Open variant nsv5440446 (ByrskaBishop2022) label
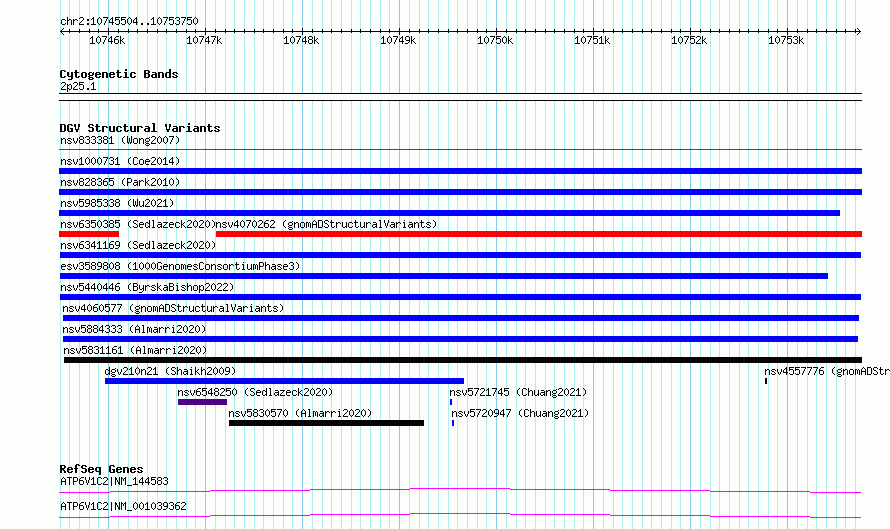This screenshot has width=890, height=529. (x=147, y=287)
